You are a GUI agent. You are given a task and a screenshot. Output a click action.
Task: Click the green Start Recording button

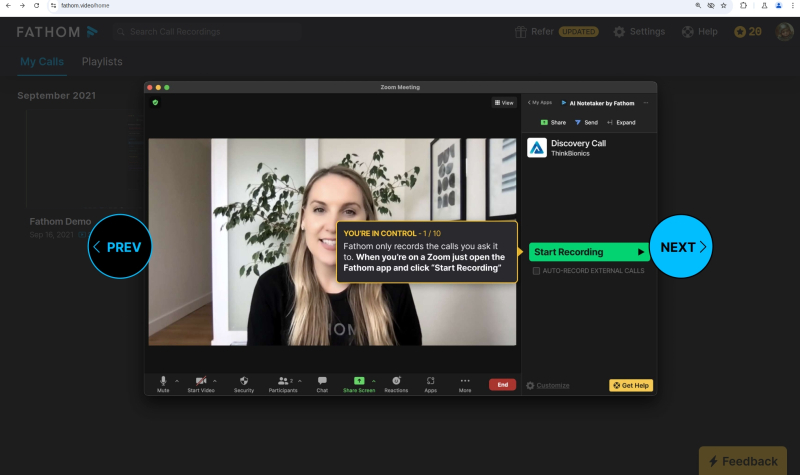[x=589, y=252]
